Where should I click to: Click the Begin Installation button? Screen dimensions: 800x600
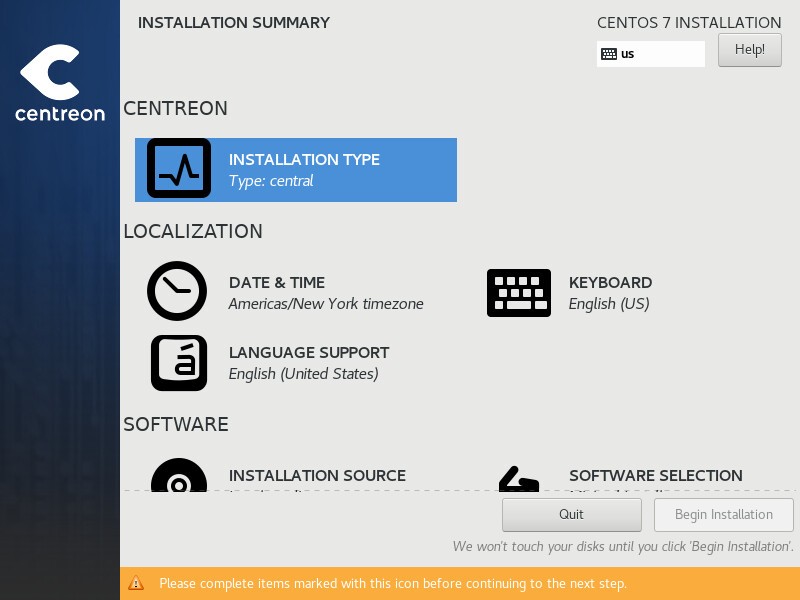723,514
